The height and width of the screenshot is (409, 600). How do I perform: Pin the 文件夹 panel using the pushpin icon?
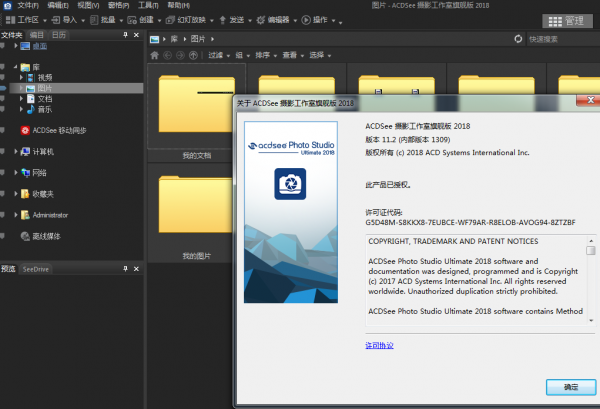coord(125,34)
